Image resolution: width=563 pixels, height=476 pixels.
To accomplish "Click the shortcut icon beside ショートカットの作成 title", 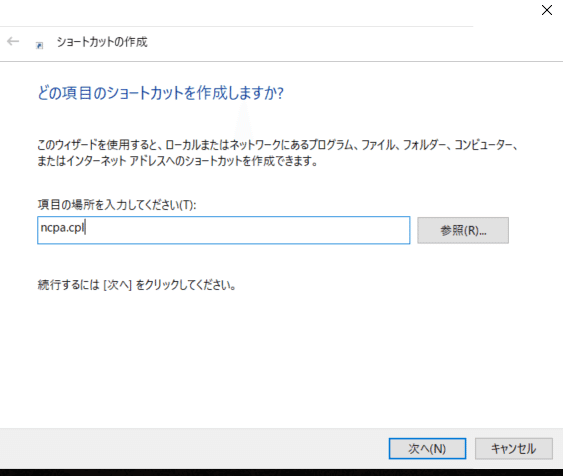I will tap(39, 45).
